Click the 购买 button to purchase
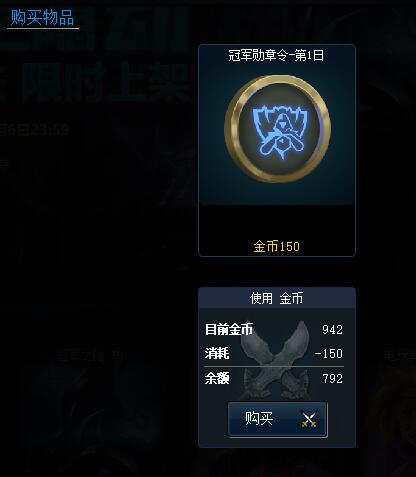This screenshot has width=416, height=477. click(277, 419)
